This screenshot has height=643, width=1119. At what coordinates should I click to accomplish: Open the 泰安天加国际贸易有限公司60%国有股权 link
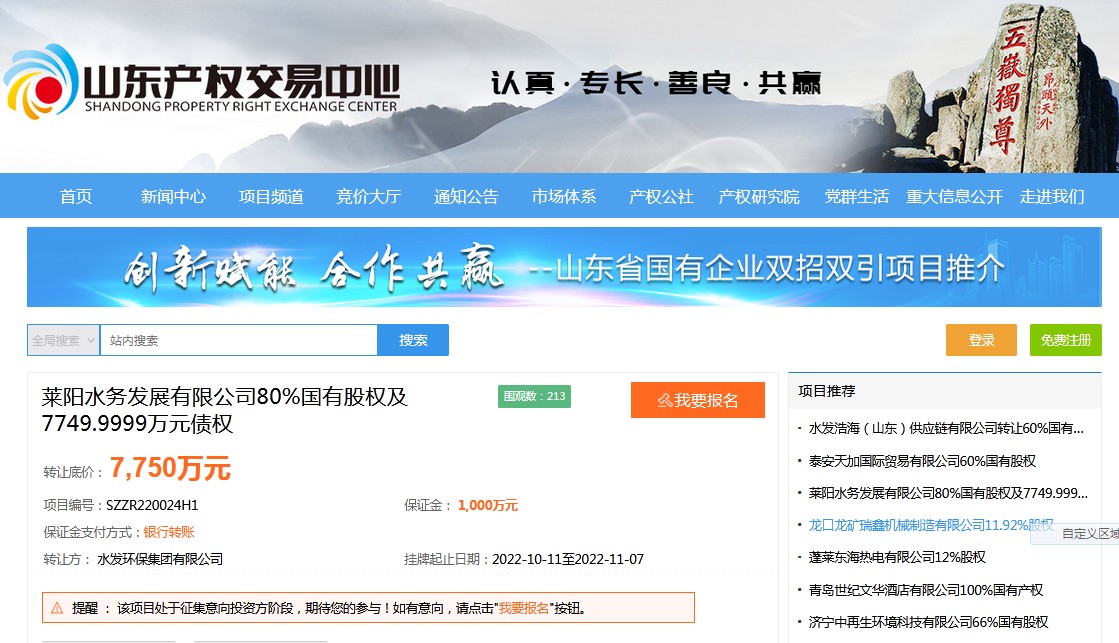click(922, 461)
